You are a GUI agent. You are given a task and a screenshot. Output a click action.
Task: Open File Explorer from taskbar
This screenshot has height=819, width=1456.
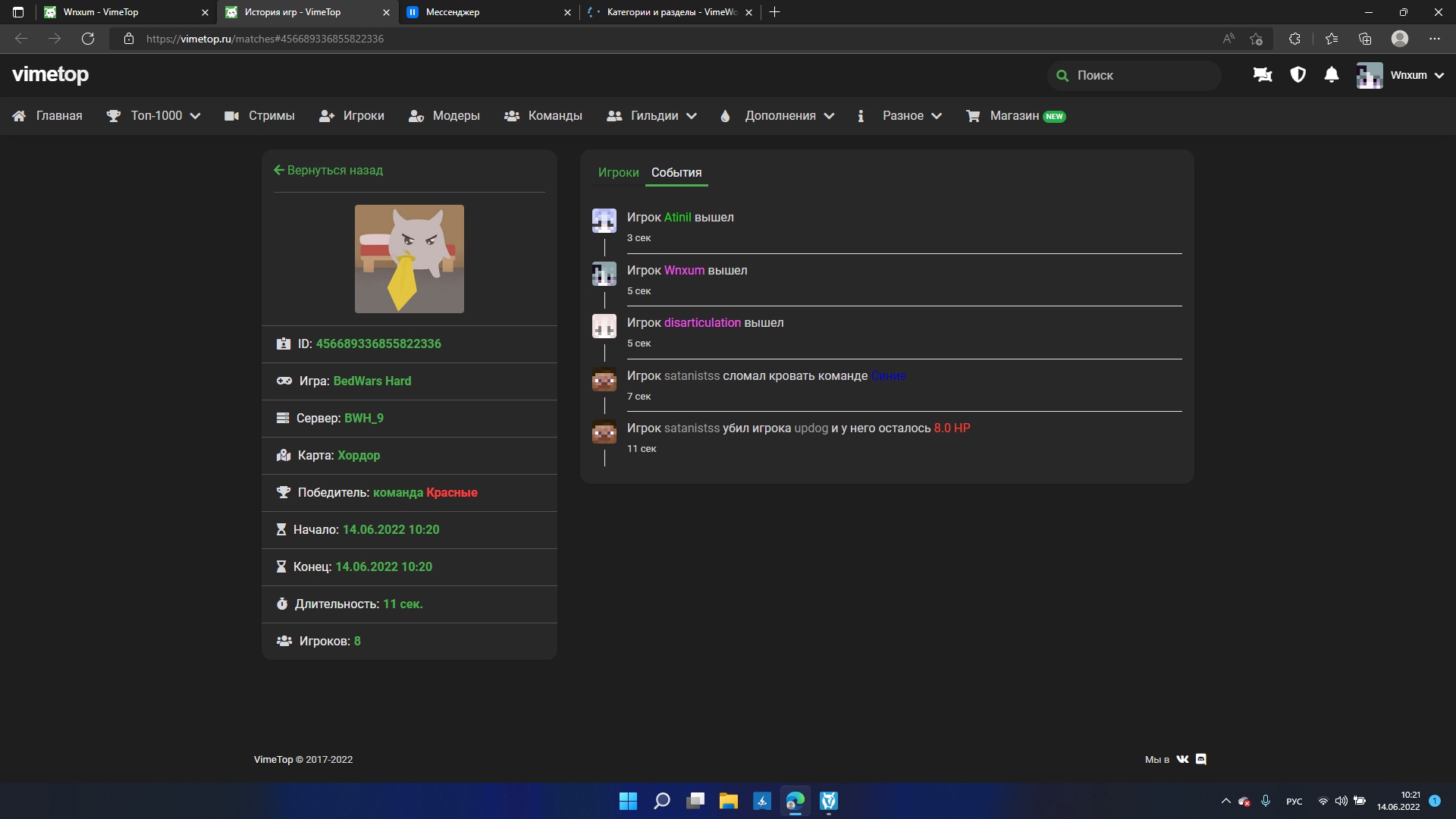tap(728, 802)
